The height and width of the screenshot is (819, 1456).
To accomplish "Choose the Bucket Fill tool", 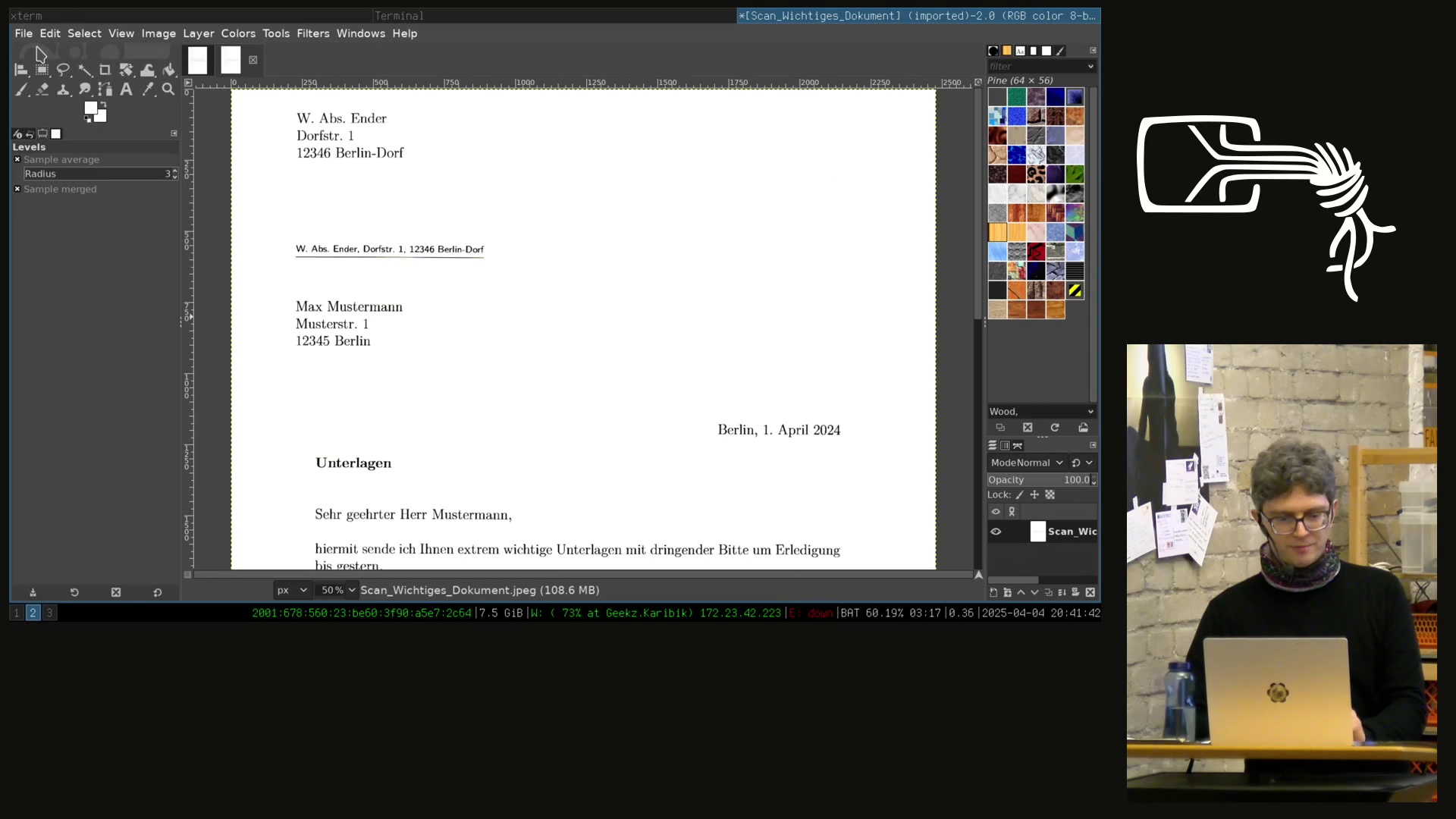I will [169, 71].
